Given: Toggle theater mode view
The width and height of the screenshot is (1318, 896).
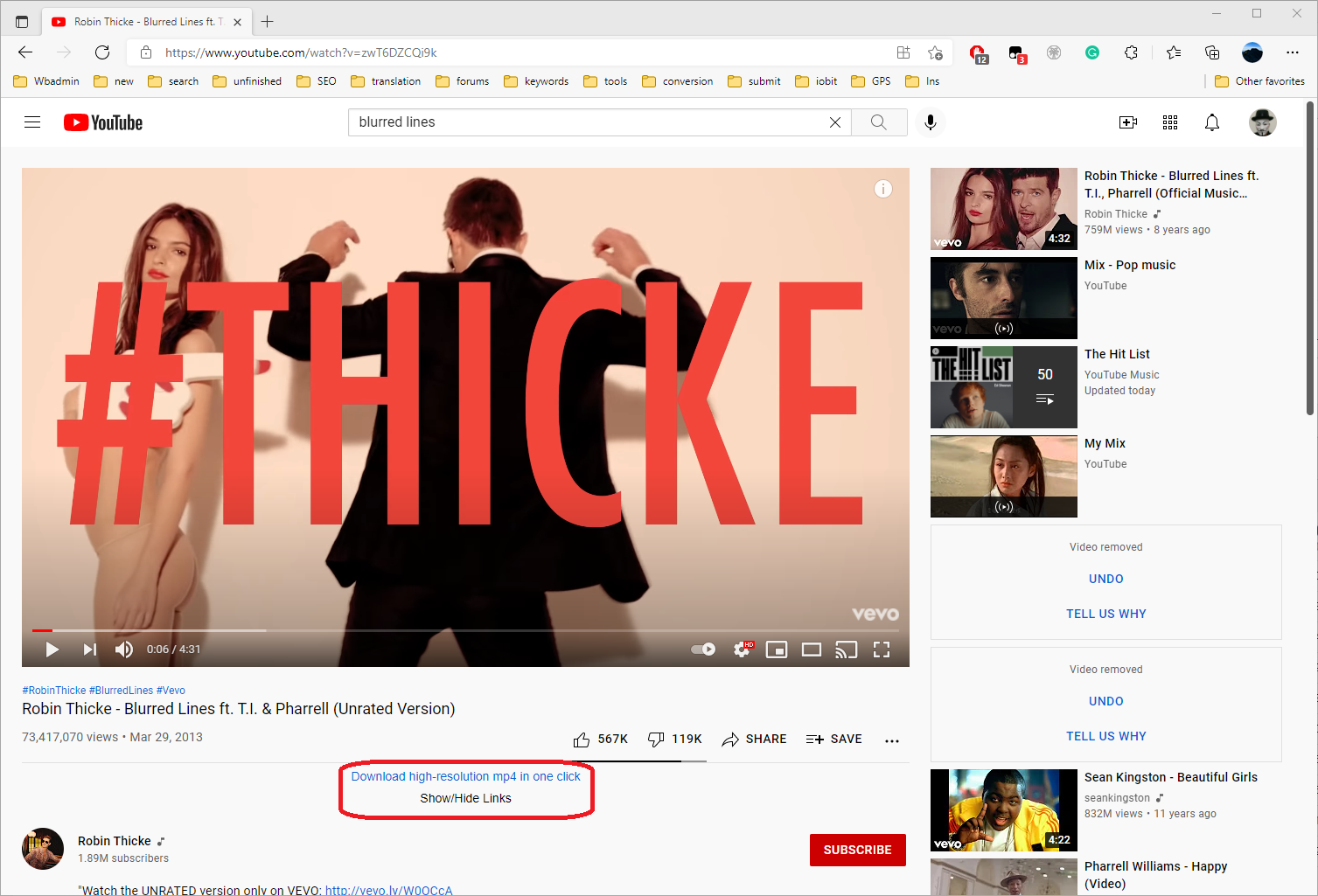Looking at the screenshot, I should pos(812,649).
